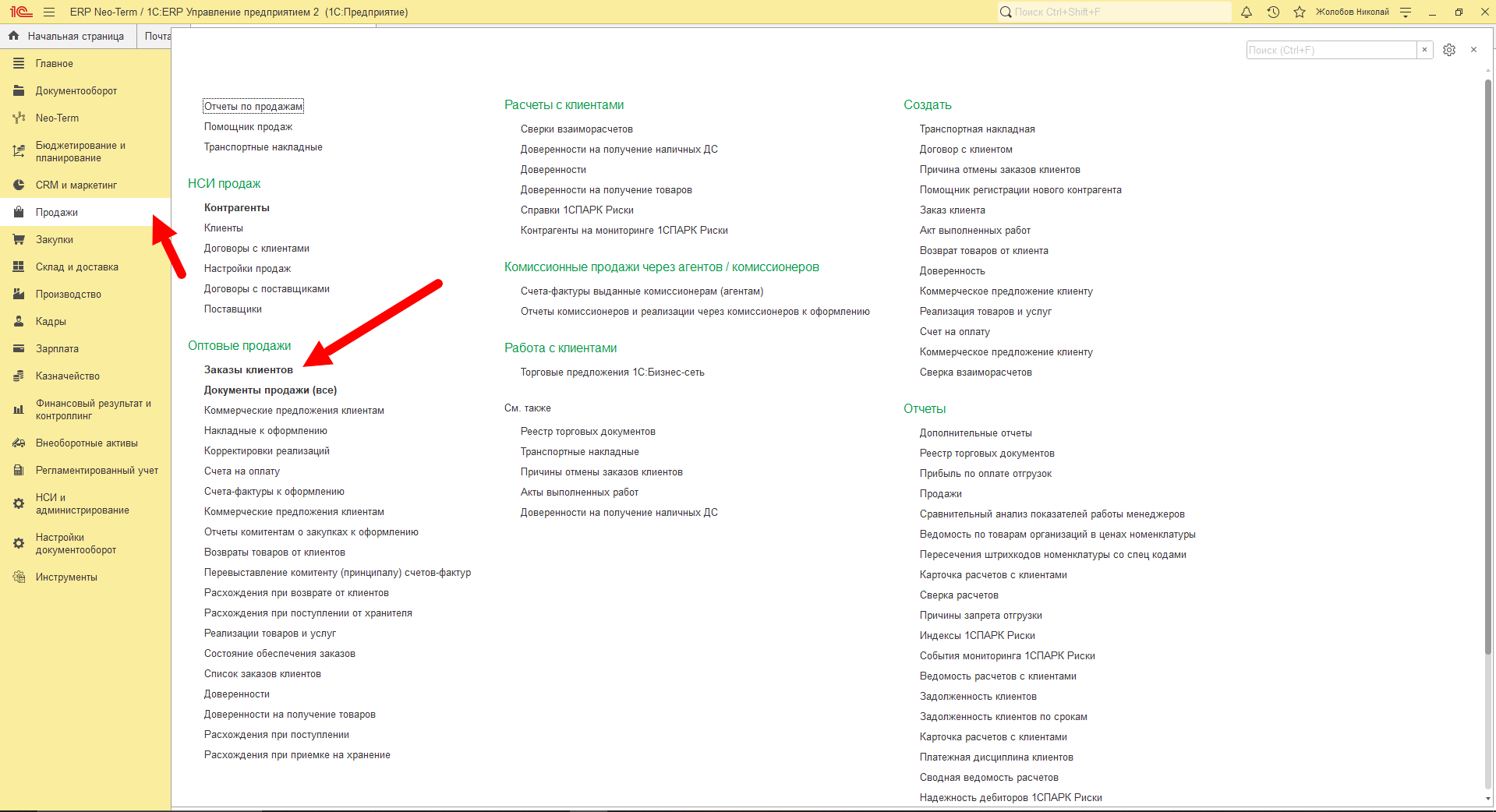
Task: Click the Инструменты globe icon
Action: (19, 577)
